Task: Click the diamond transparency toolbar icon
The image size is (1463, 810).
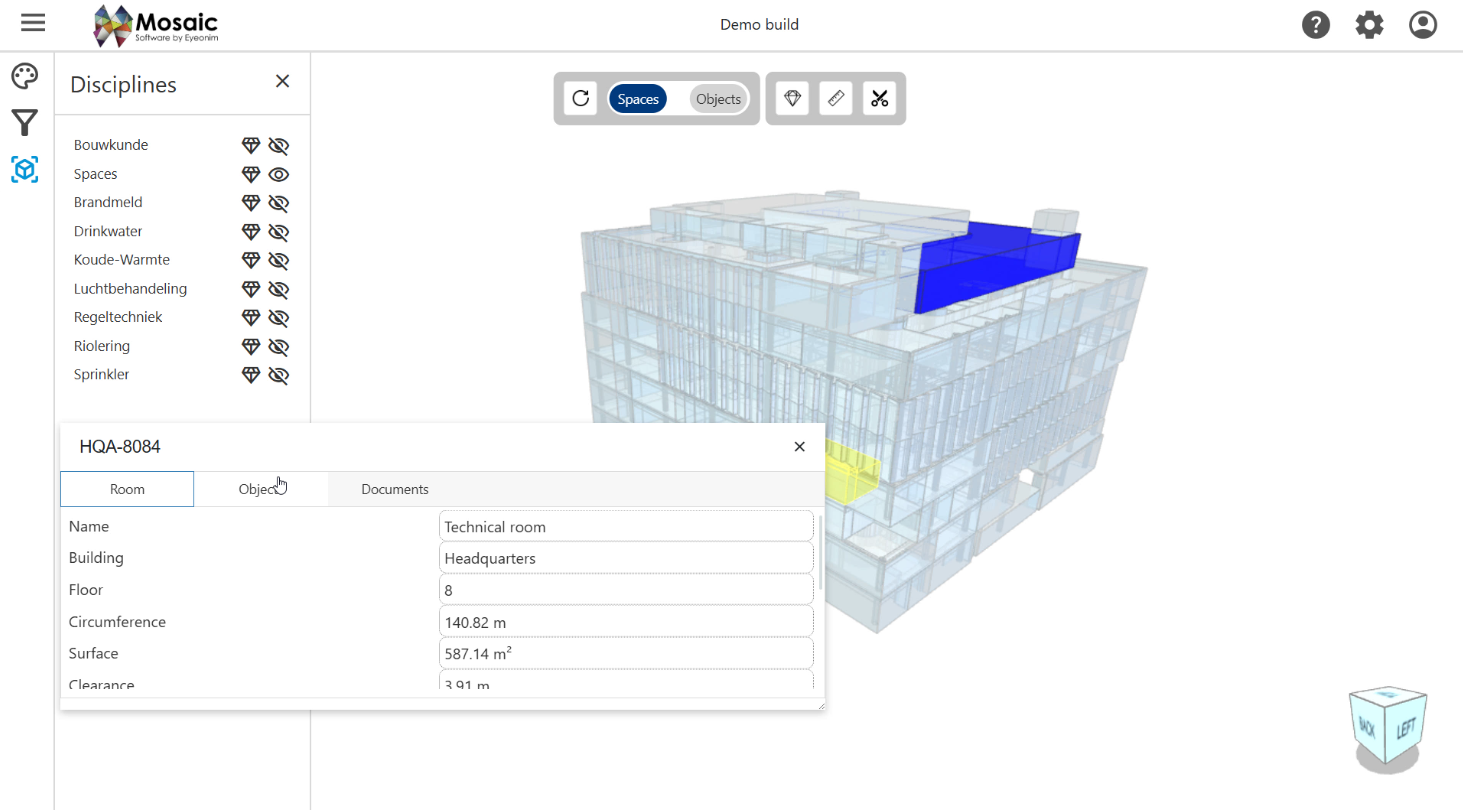Action: click(x=792, y=98)
